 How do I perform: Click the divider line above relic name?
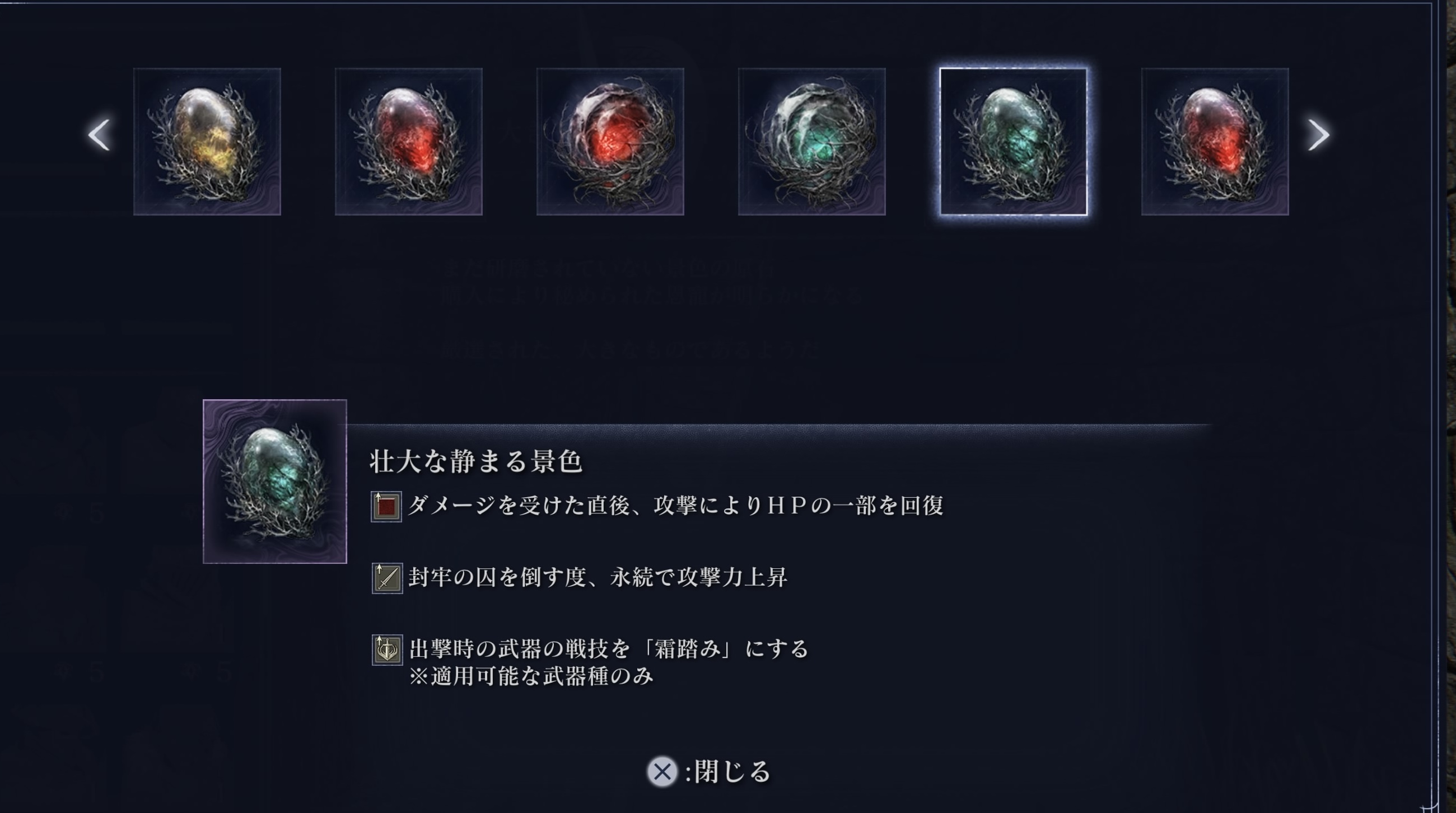[x=779, y=425]
